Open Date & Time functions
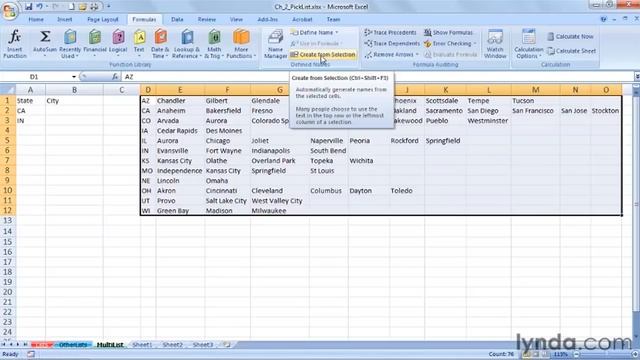The height and width of the screenshot is (360, 640). (x=160, y=44)
